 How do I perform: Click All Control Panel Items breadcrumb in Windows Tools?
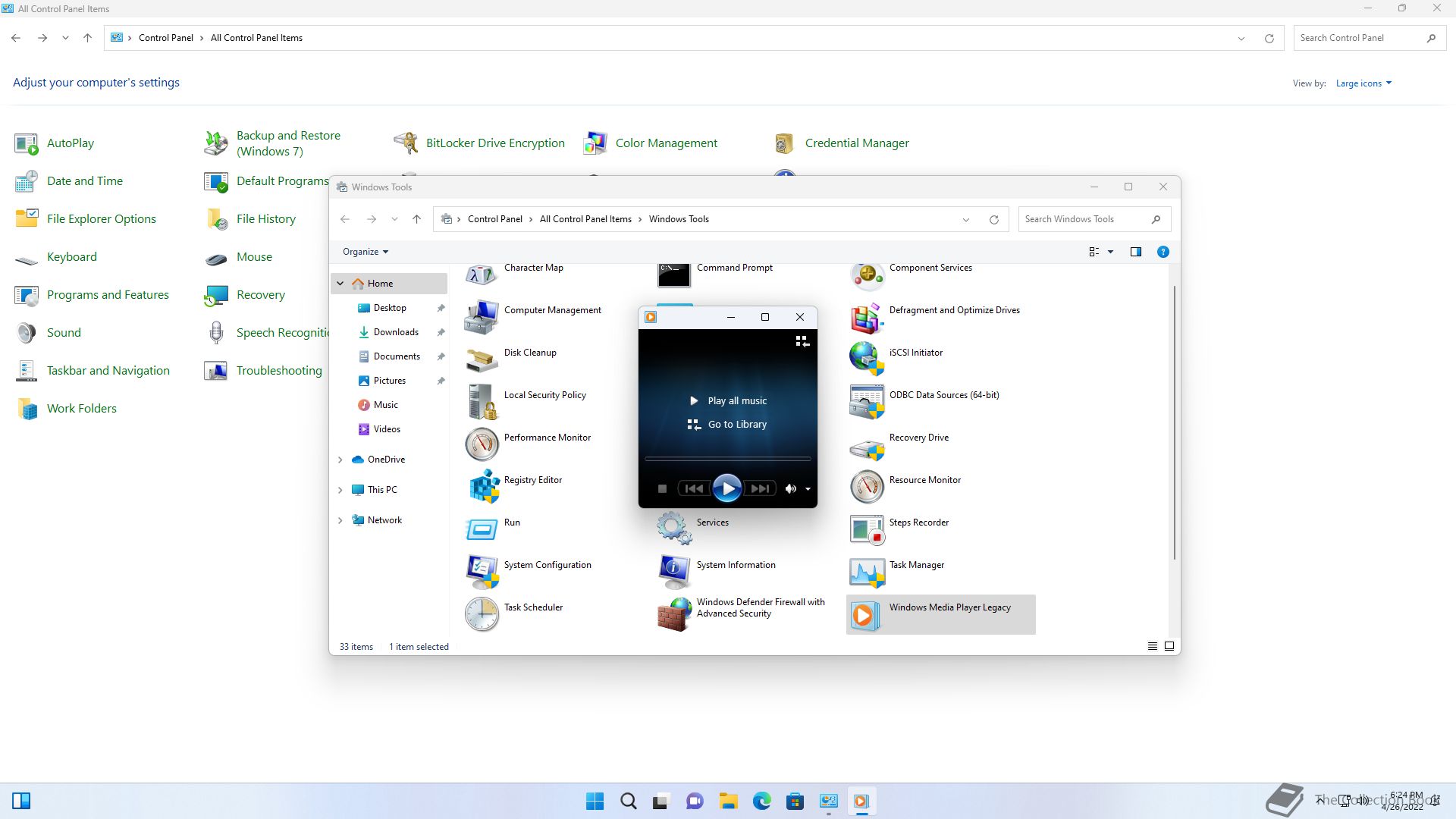(x=585, y=219)
